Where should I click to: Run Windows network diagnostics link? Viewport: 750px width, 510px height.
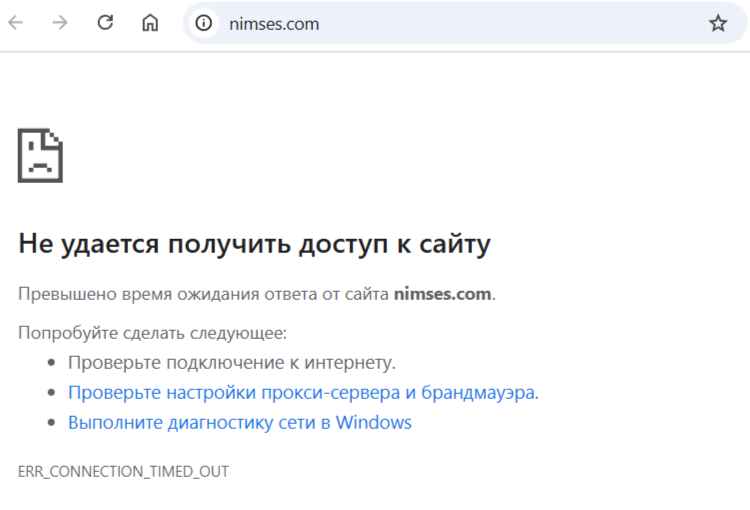(x=240, y=423)
